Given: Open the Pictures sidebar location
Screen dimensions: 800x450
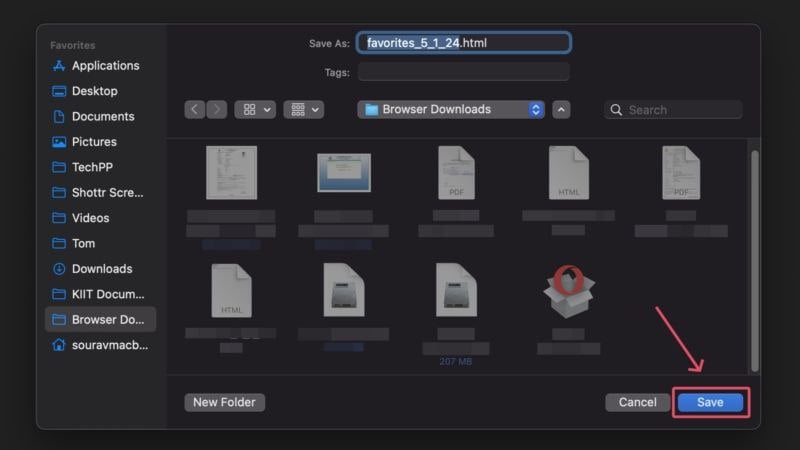Looking at the screenshot, I should pyautogui.click(x=100, y=142).
